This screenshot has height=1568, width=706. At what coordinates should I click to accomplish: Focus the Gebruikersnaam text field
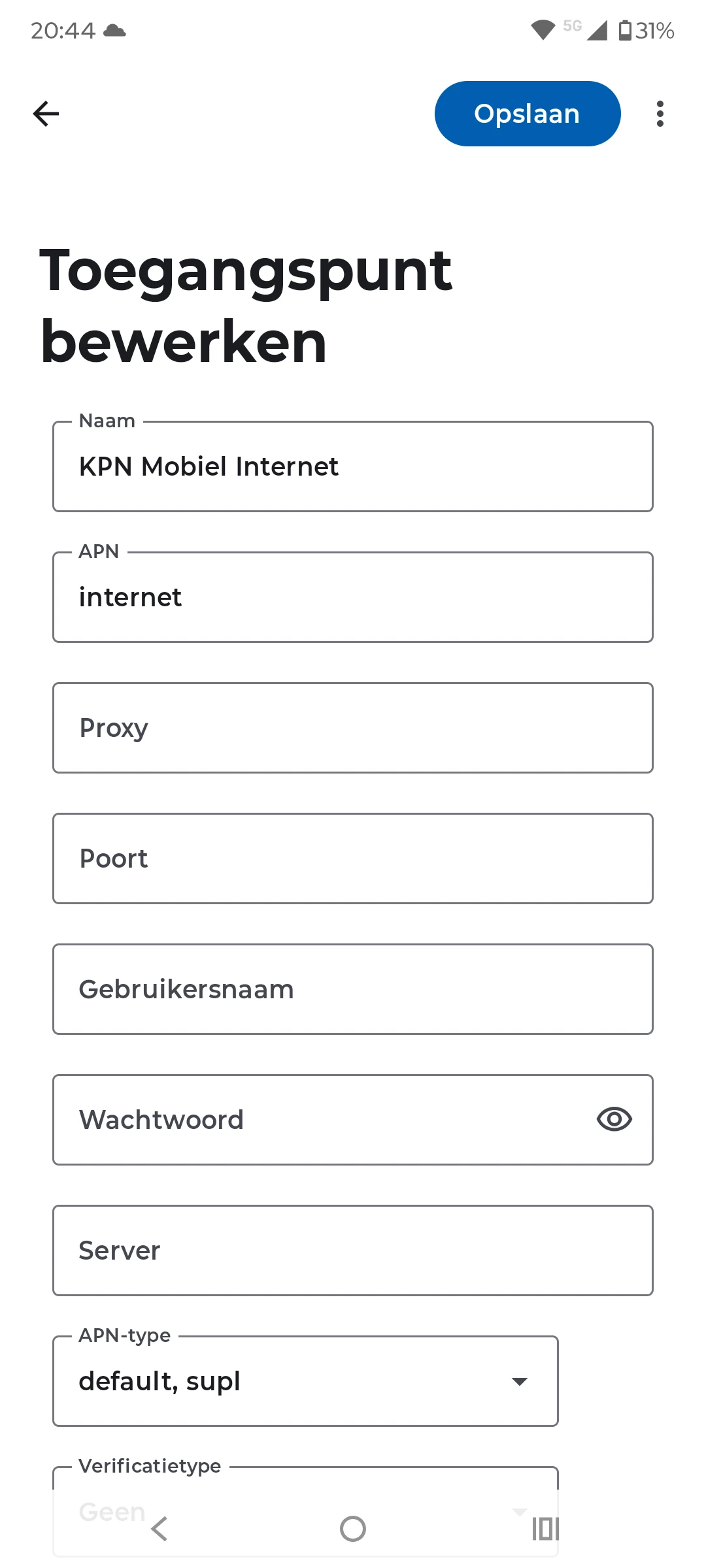point(353,989)
